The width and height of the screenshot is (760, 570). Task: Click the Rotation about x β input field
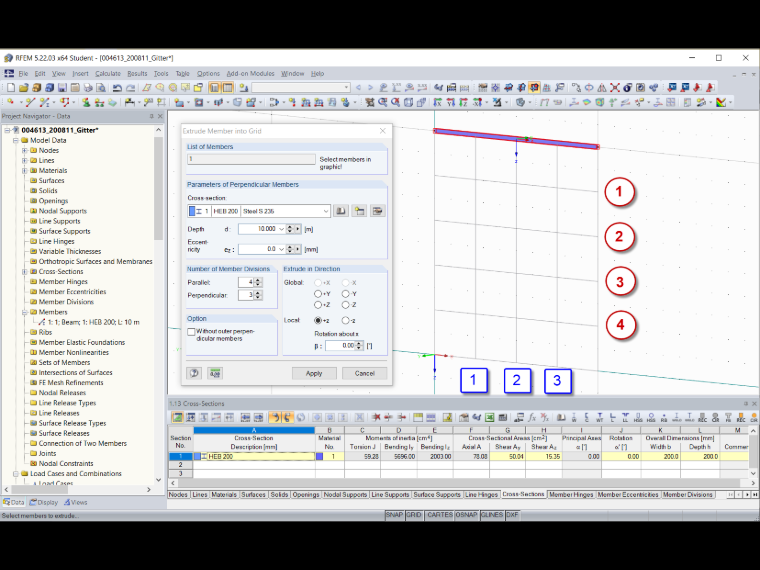click(x=341, y=346)
